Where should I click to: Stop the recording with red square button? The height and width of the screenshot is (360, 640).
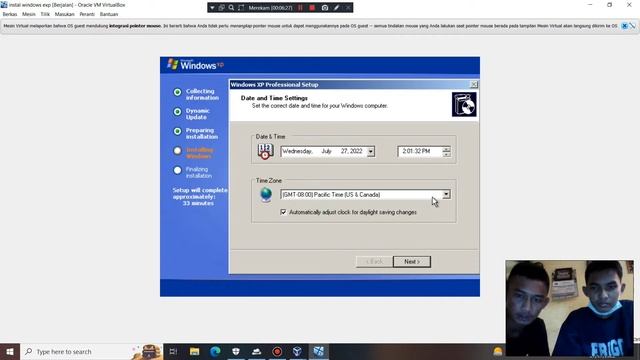click(x=312, y=8)
